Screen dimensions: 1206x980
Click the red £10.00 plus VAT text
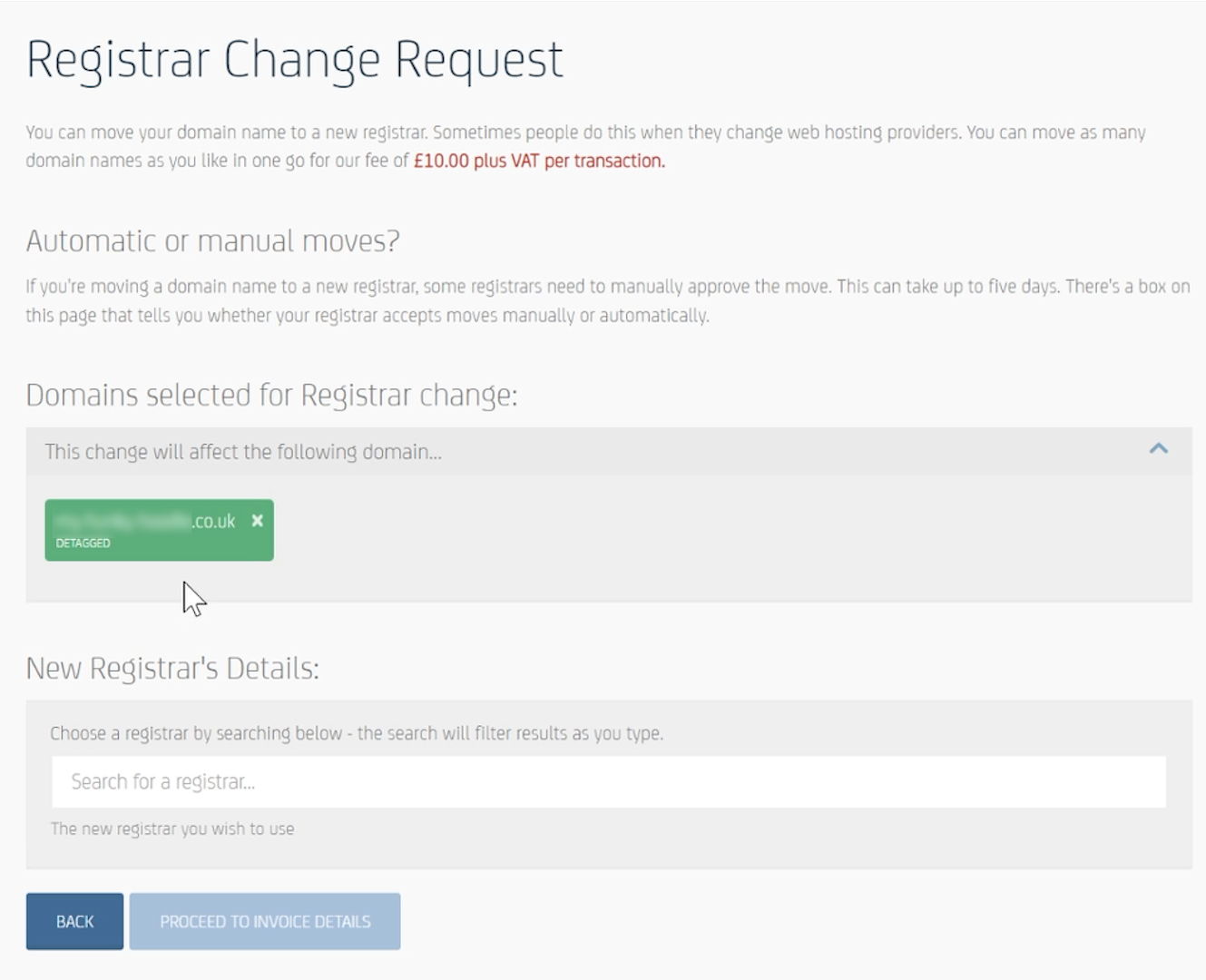(x=539, y=161)
